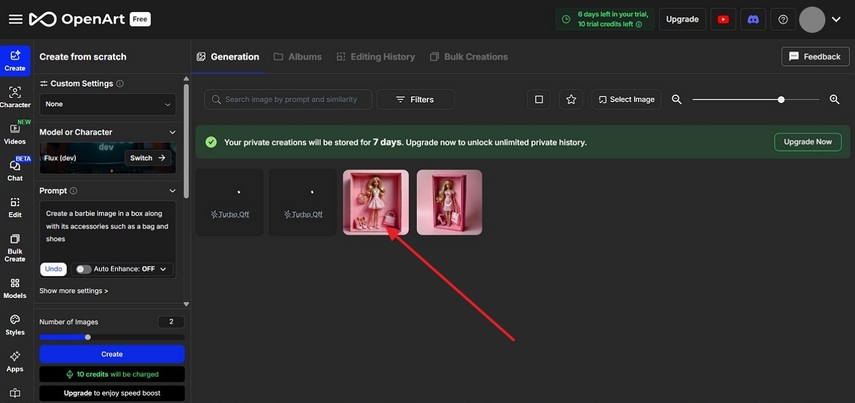Open Character in the sidebar
Screen dimensions: 855x403
15,98
